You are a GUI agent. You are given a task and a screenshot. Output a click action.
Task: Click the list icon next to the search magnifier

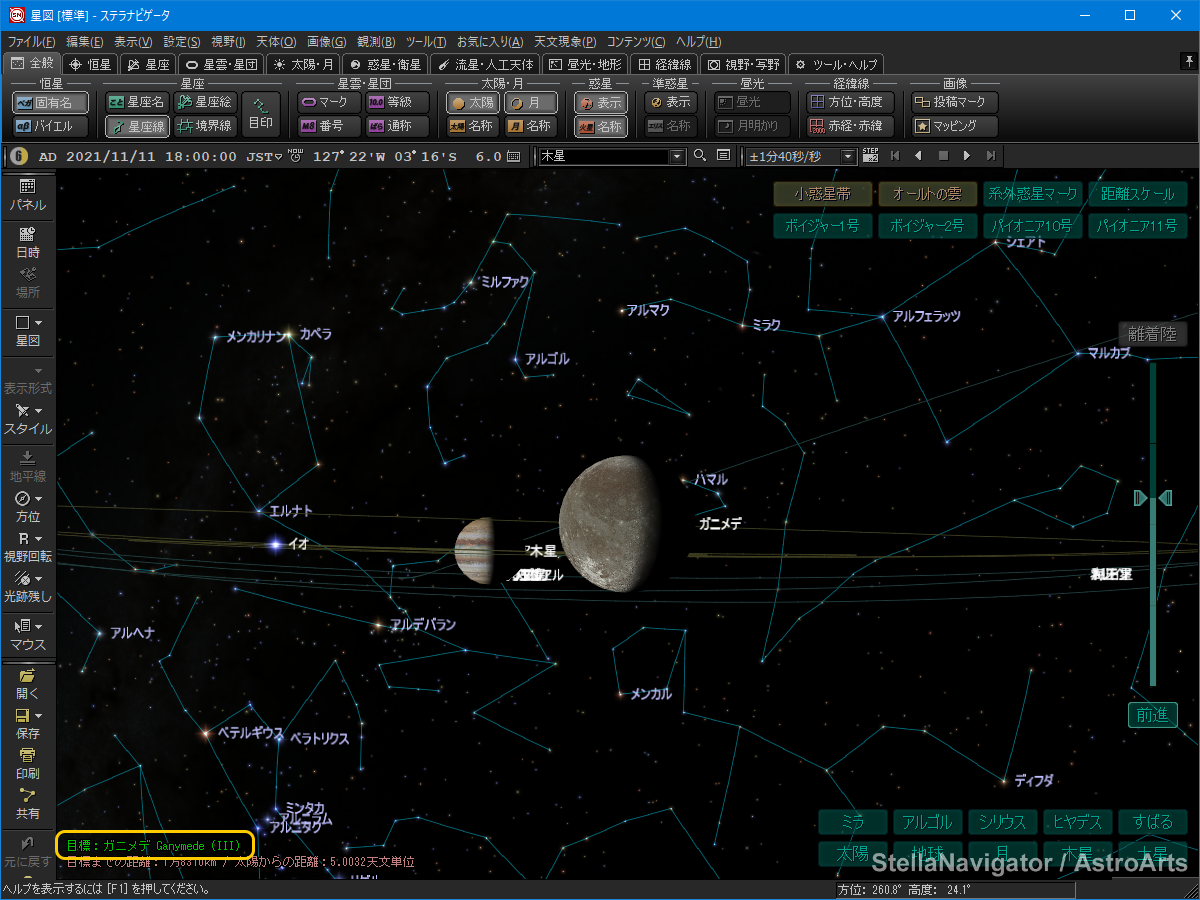coord(723,156)
